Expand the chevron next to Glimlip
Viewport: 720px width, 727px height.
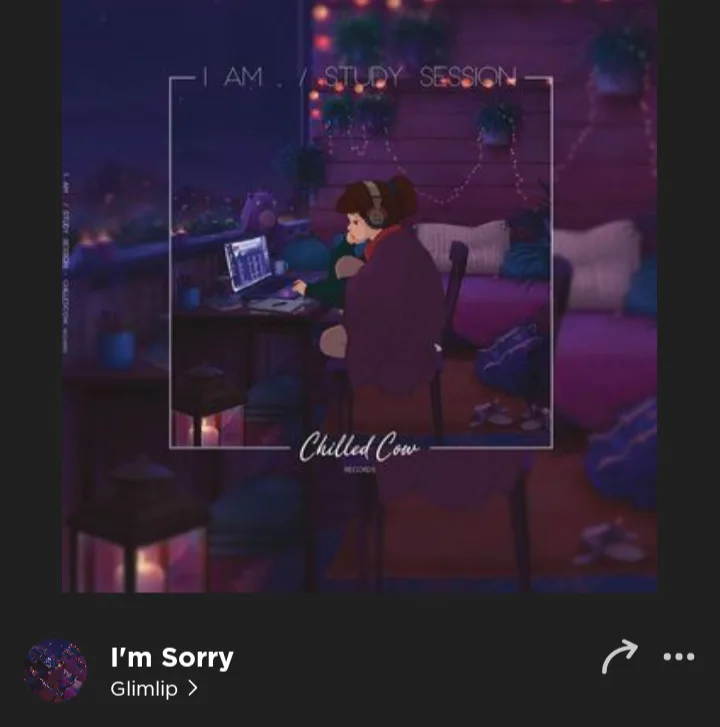coord(193,689)
